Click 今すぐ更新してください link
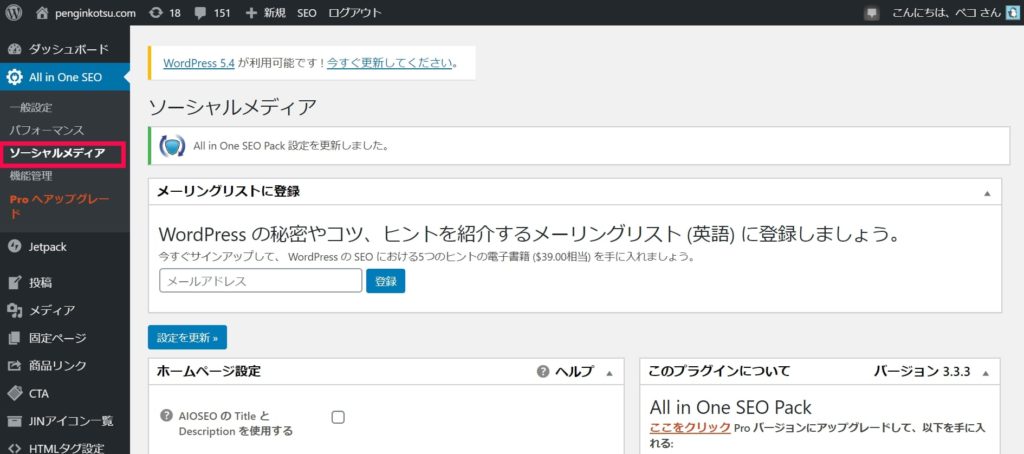Viewport: 1024px width, 454px height. pos(390,63)
